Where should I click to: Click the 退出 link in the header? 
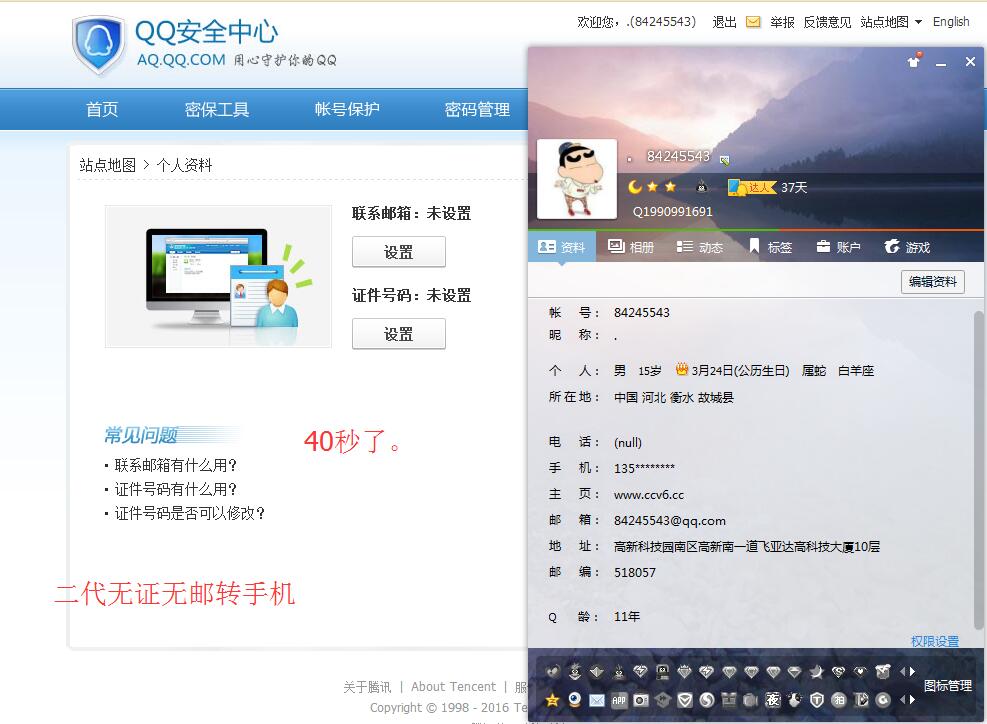coord(724,22)
